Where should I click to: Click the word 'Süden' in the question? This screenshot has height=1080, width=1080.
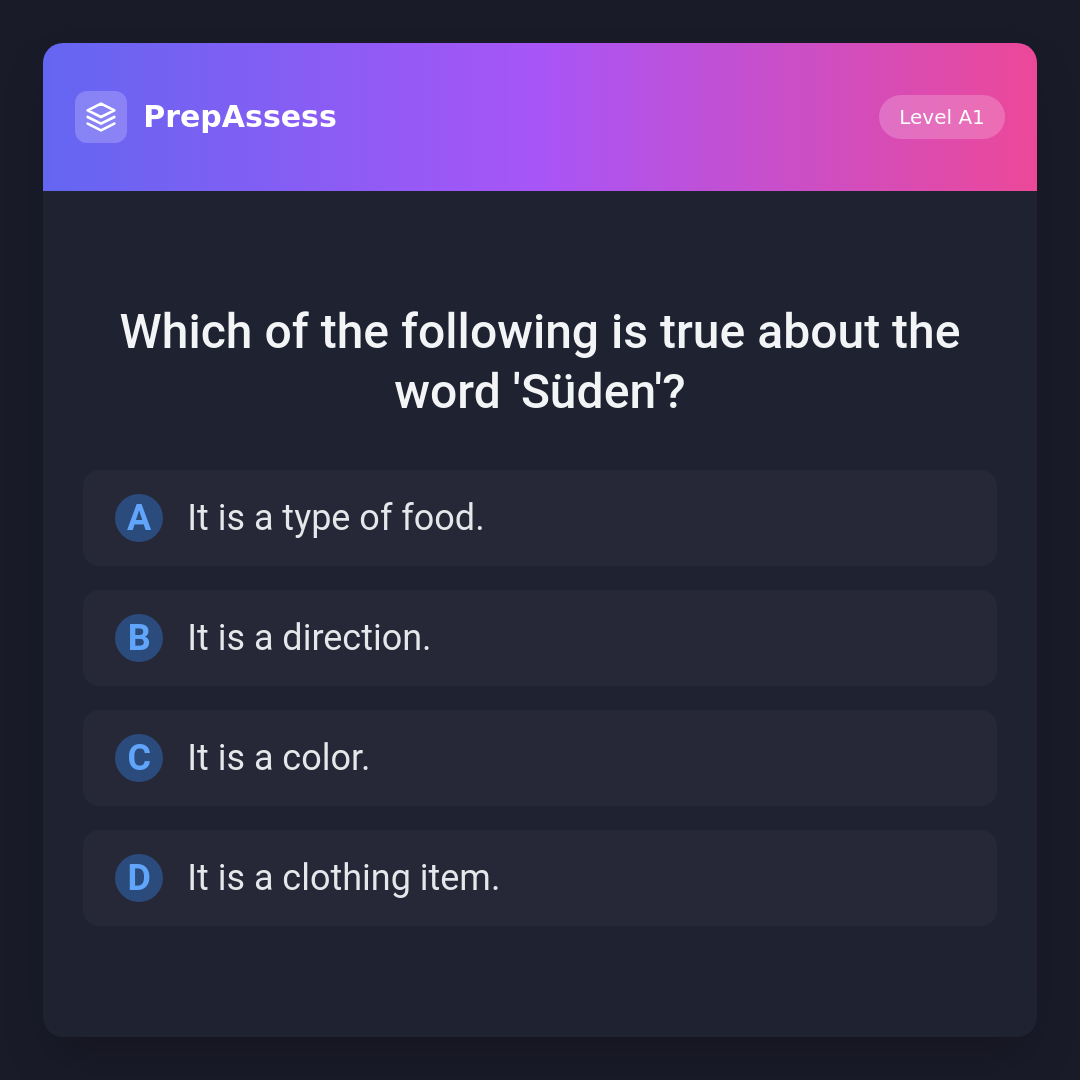588,392
